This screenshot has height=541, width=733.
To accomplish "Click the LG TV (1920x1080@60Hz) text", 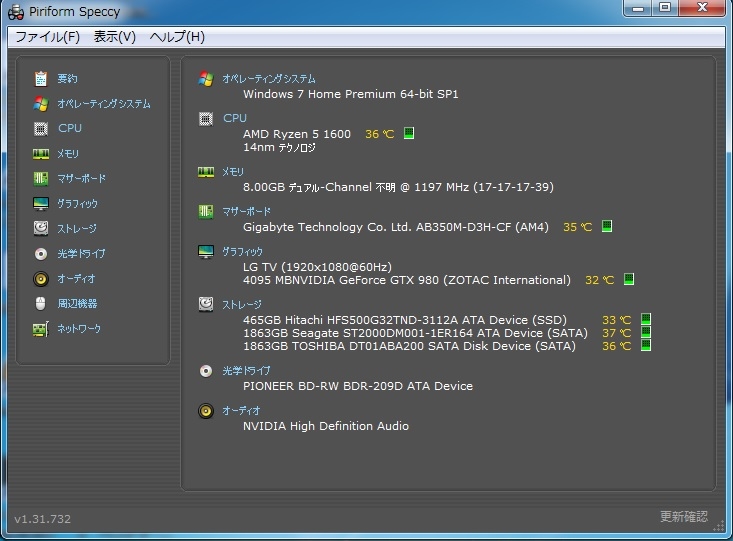I will [x=317, y=267].
